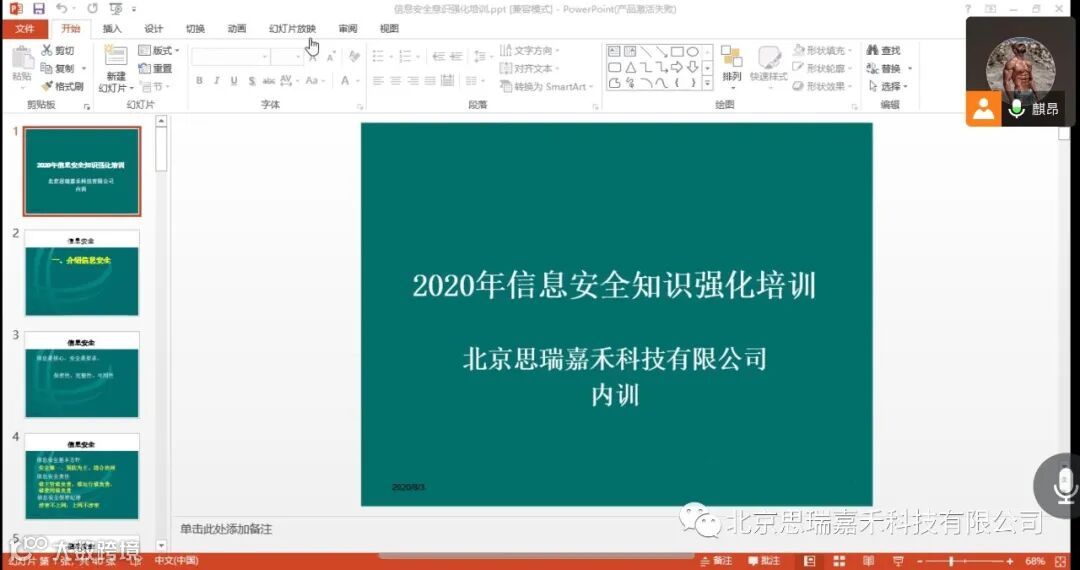Switch to the Review (审阅) tab
Viewport: 1080px width, 570px height.
point(348,29)
